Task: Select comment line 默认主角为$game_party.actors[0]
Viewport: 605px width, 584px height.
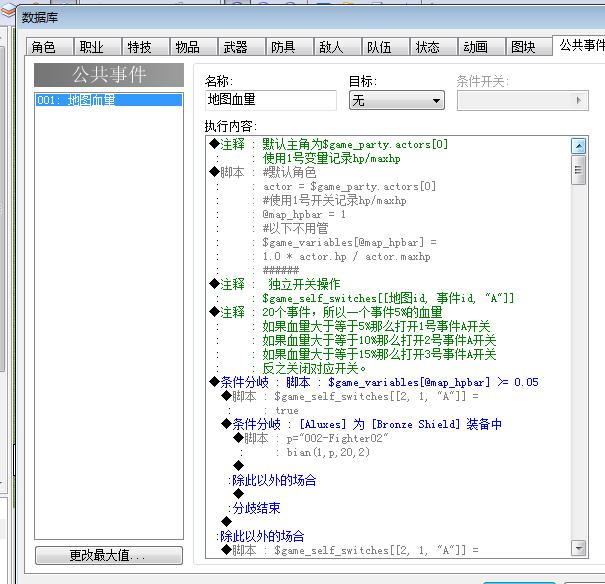Action: (x=355, y=145)
